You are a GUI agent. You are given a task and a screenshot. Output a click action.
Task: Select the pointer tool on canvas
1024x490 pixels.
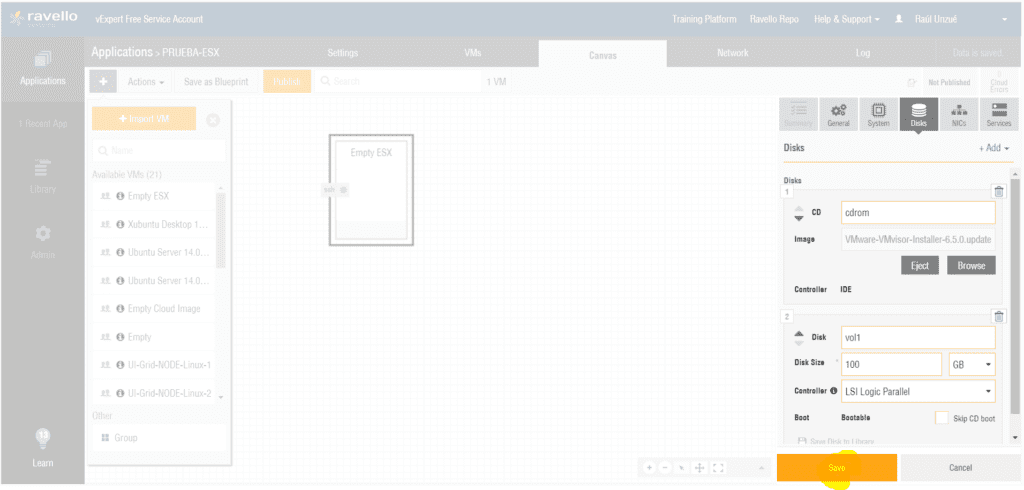pyautogui.click(x=682, y=468)
